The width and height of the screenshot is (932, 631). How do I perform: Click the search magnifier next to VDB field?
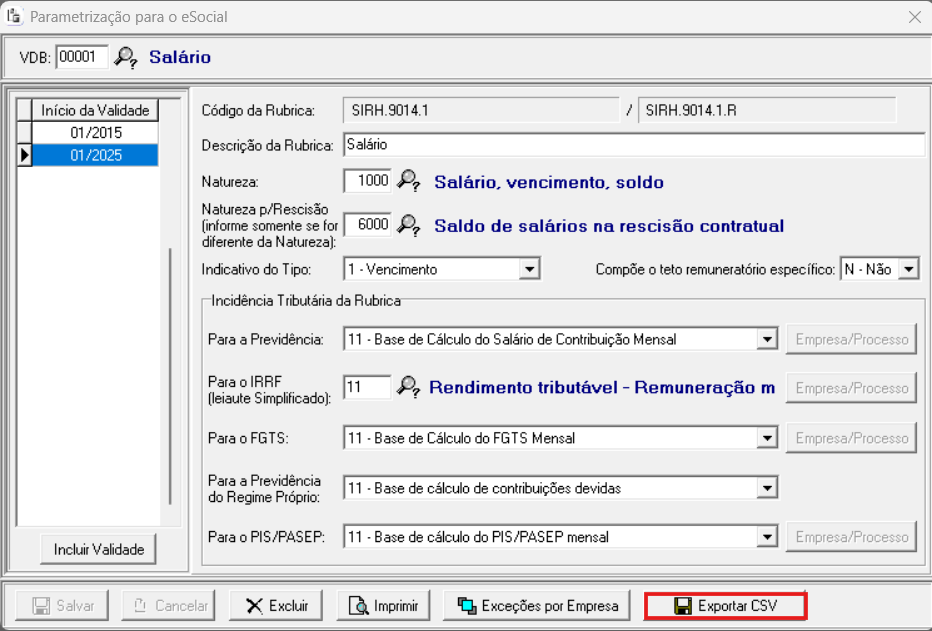(125, 57)
